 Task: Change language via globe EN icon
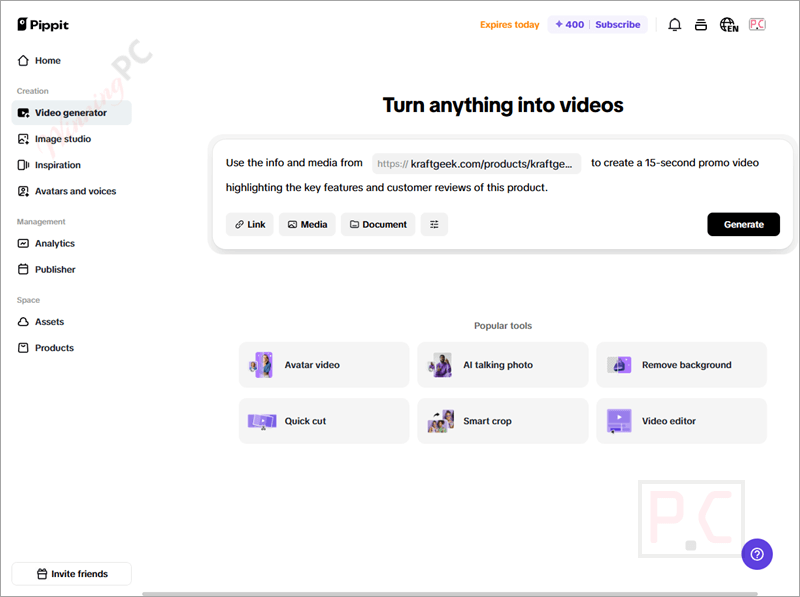[x=729, y=24]
